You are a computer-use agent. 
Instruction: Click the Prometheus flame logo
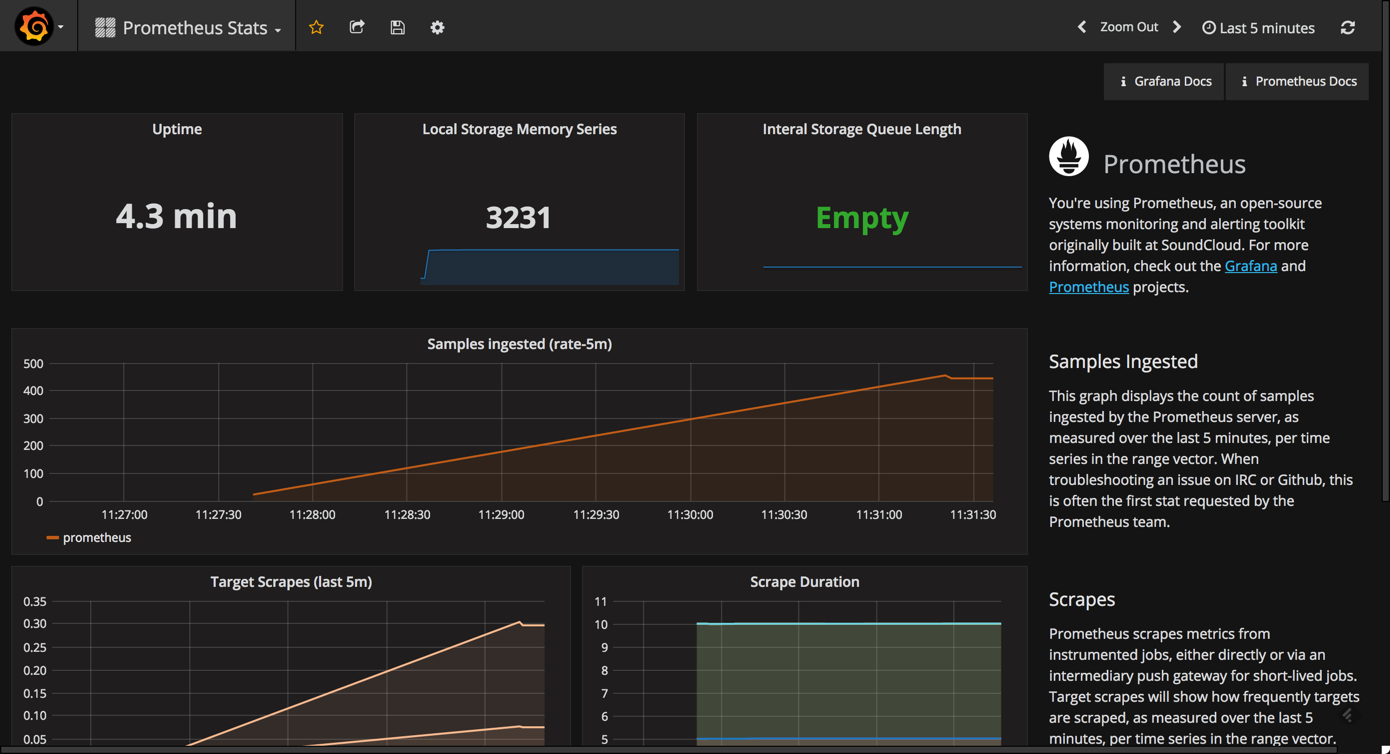[x=1068, y=156]
